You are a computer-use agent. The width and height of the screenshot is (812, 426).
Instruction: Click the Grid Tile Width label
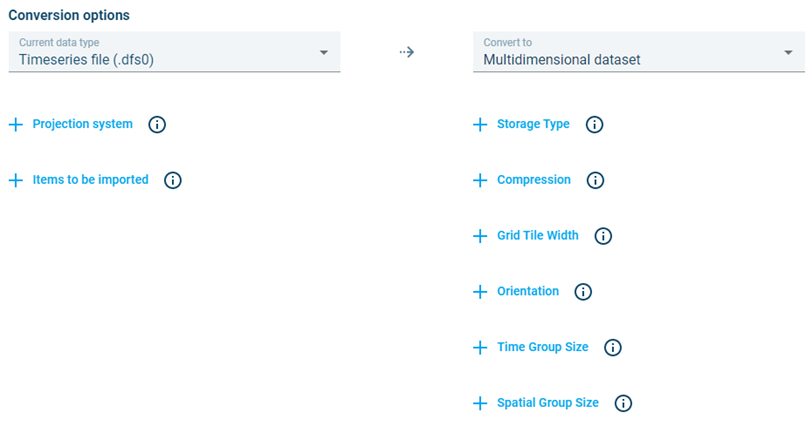click(x=537, y=236)
